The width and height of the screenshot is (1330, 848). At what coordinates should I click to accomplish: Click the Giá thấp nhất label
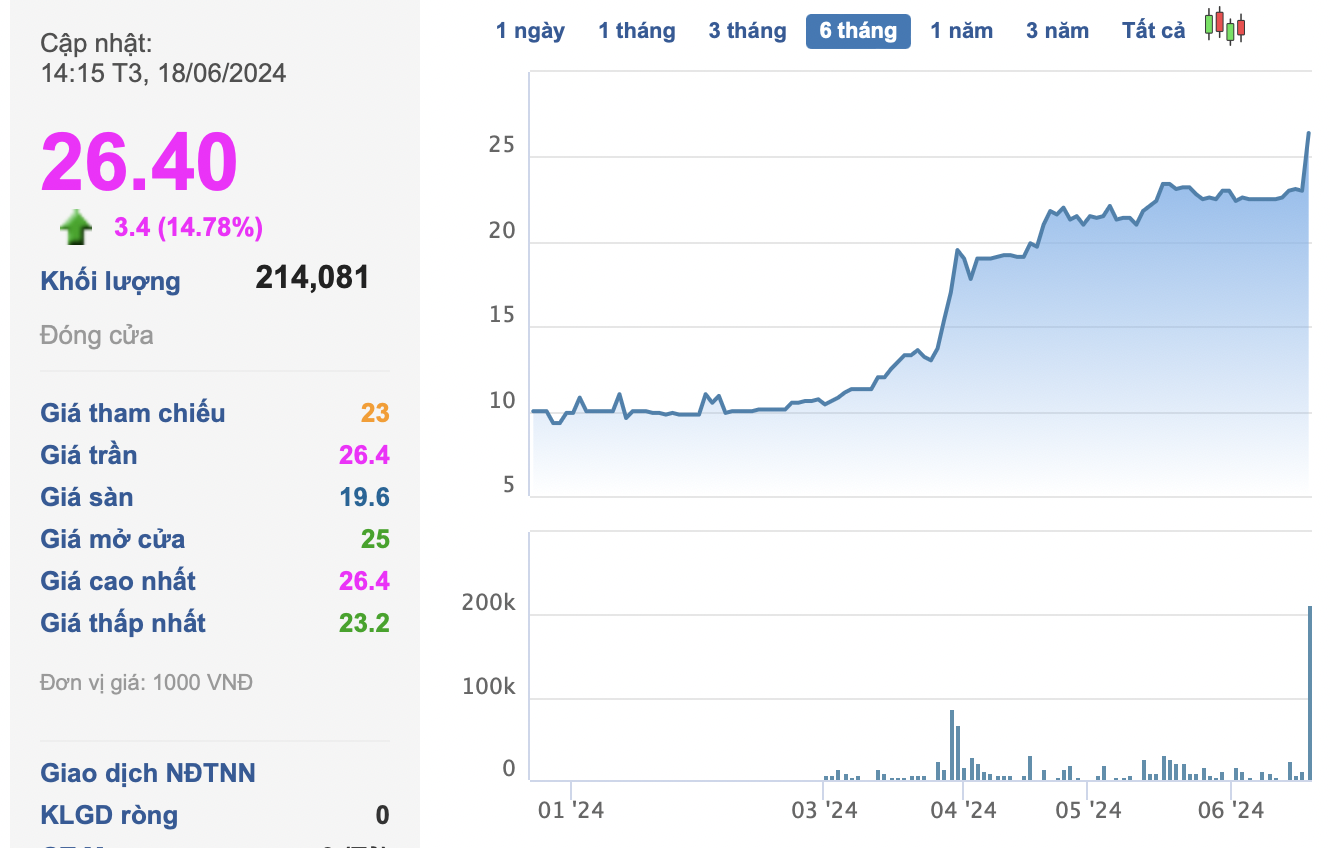coord(123,623)
